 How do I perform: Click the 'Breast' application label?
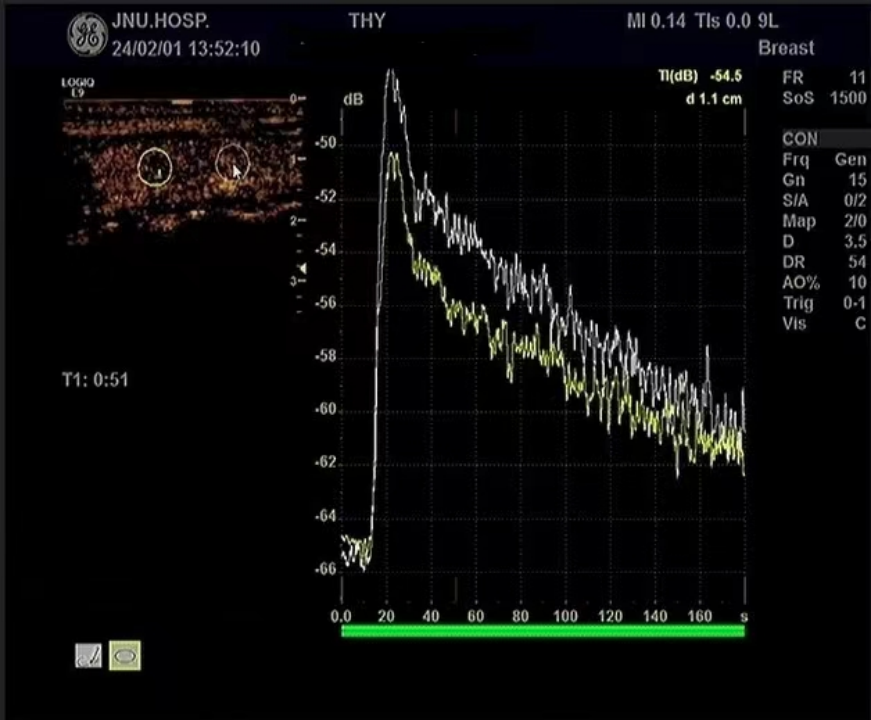coord(786,48)
